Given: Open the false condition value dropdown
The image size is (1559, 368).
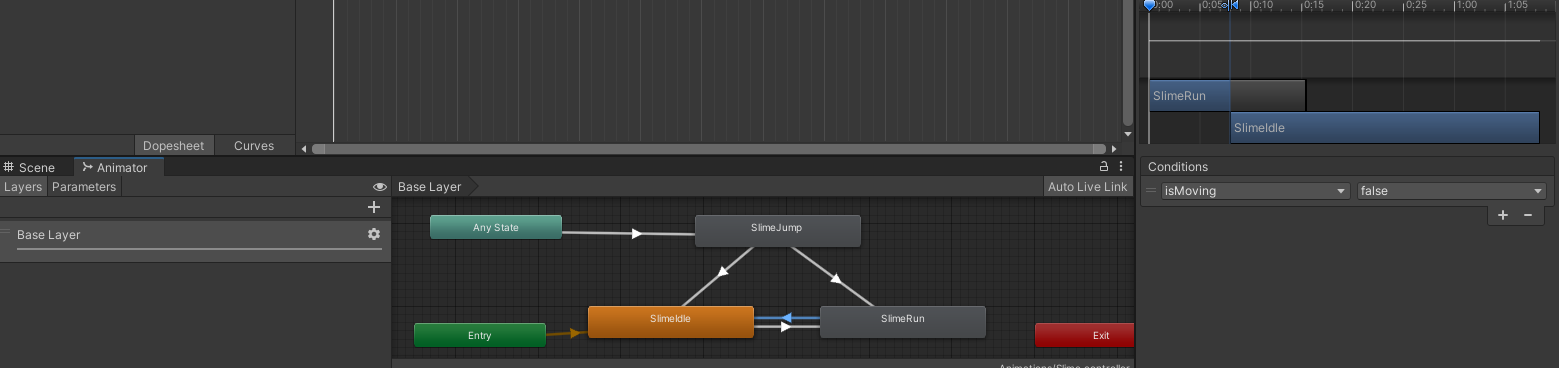Looking at the screenshot, I should (1451, 191).
